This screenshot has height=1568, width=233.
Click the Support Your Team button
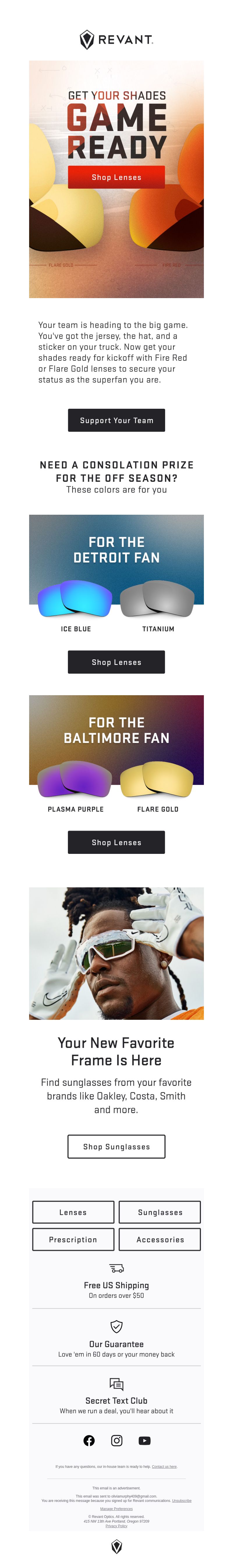coord(116,420)
